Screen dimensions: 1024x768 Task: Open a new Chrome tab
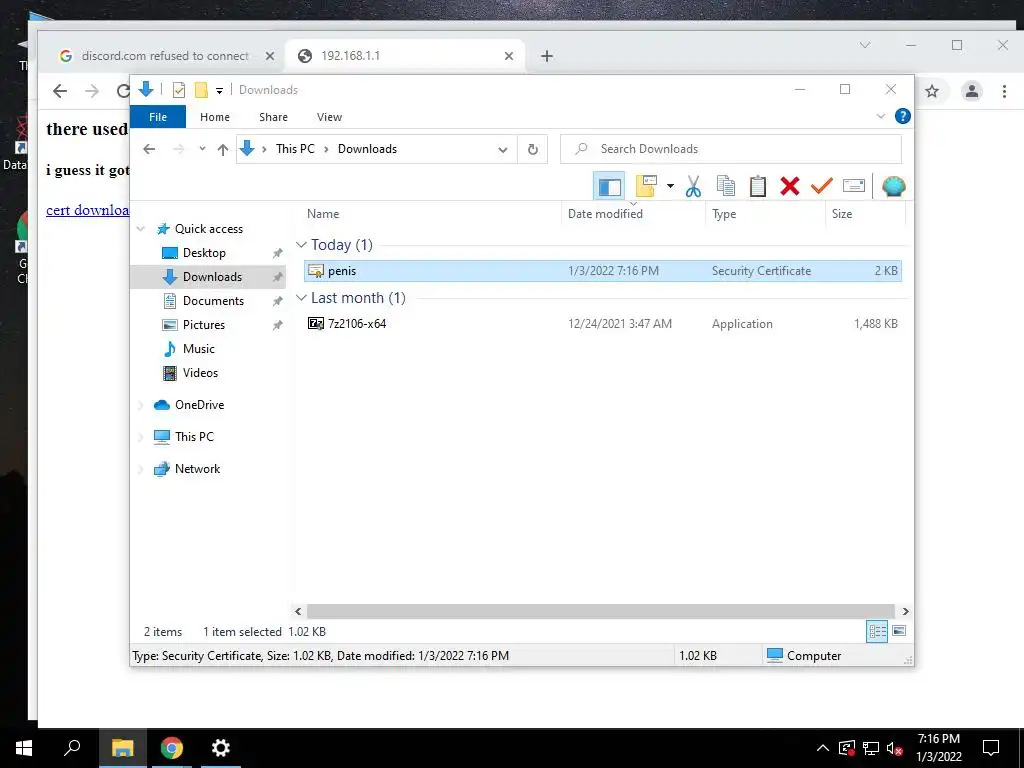click(547, 56)
